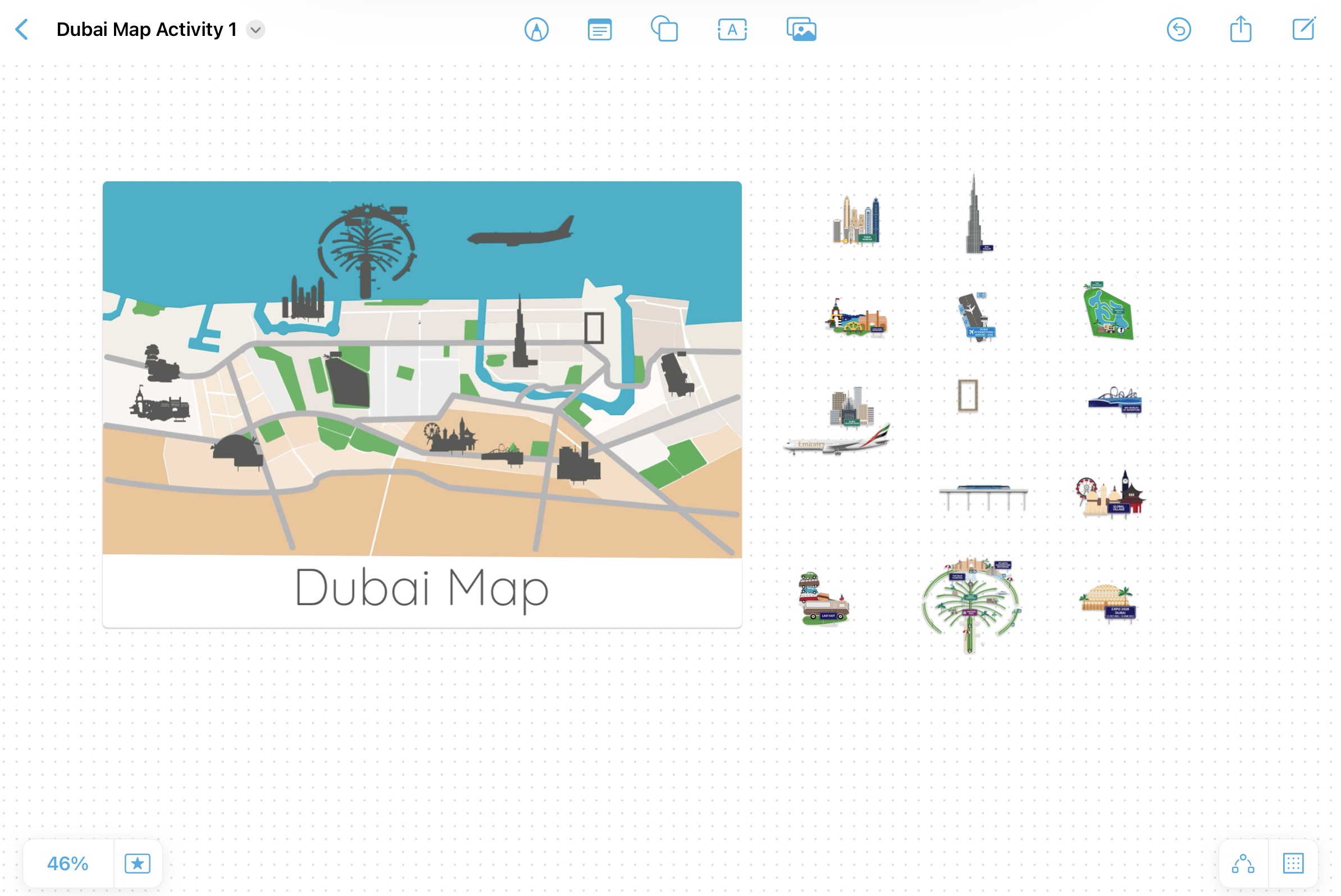Select the drawing pen tool
The image size is (1341, 896).
(x=536, y=30)
